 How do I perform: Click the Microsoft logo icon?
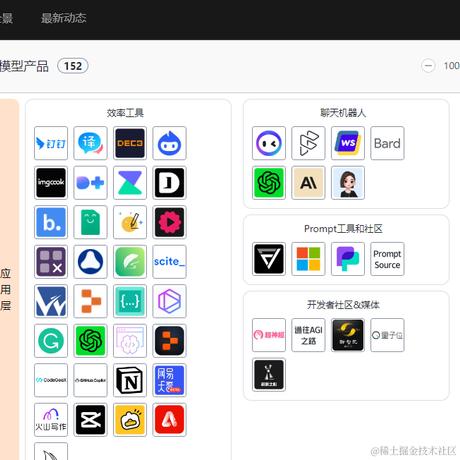pyautogui.click(x=308, y=259)
